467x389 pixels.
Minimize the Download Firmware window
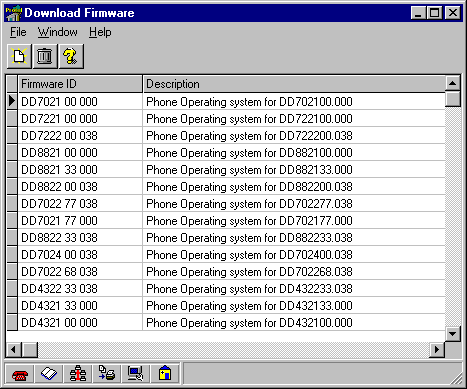pos(418,13)
